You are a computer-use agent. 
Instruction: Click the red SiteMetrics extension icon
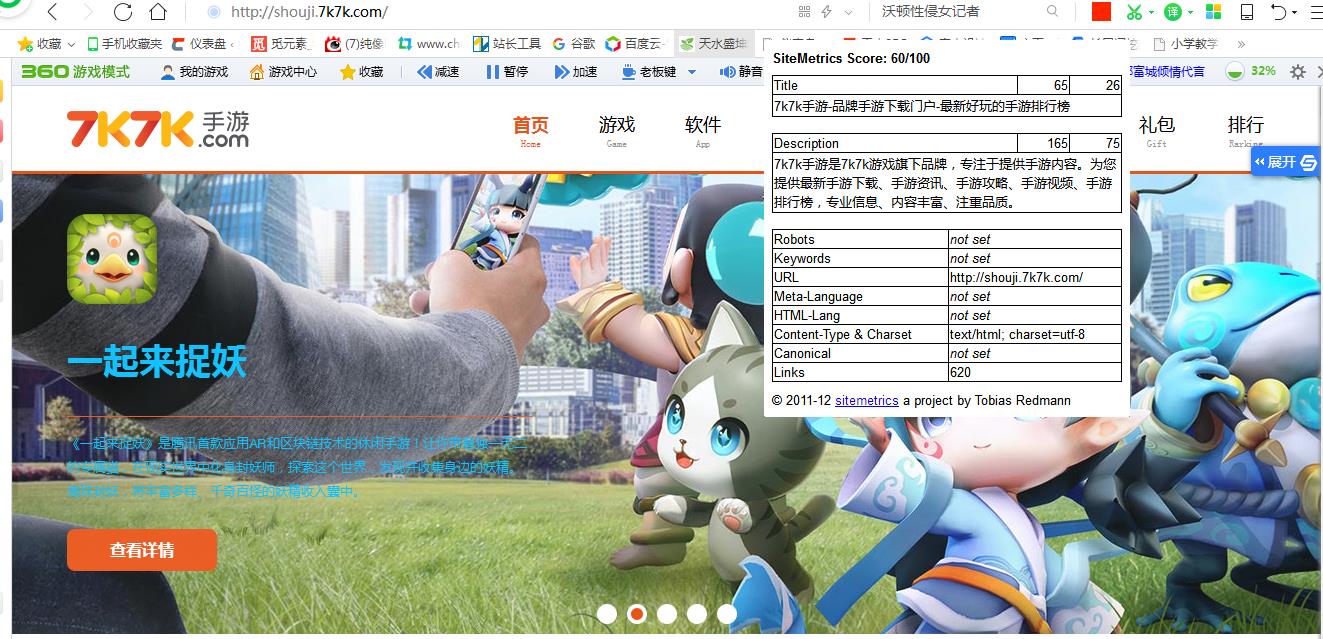tap(1101, 12)
